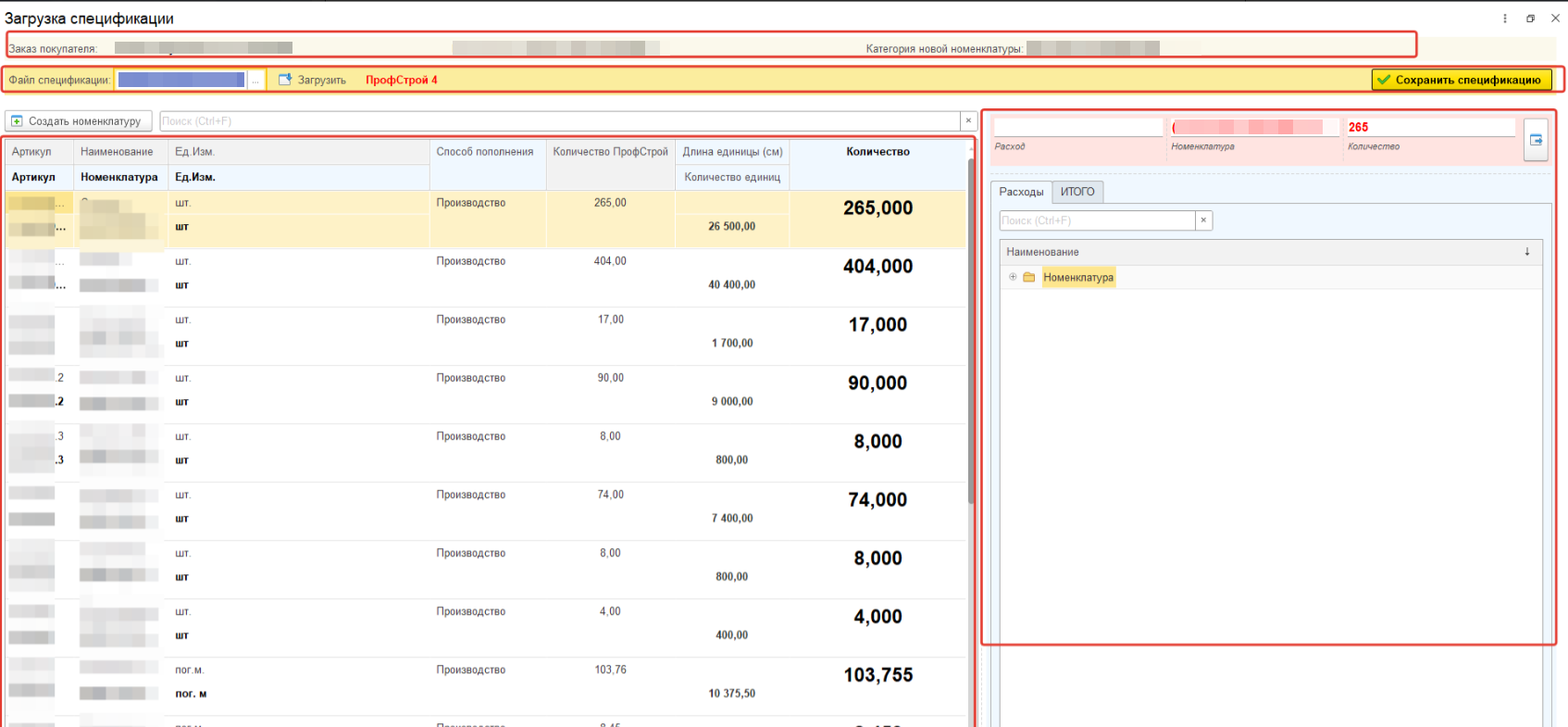Click Производство in the 103,76 row

471,670
